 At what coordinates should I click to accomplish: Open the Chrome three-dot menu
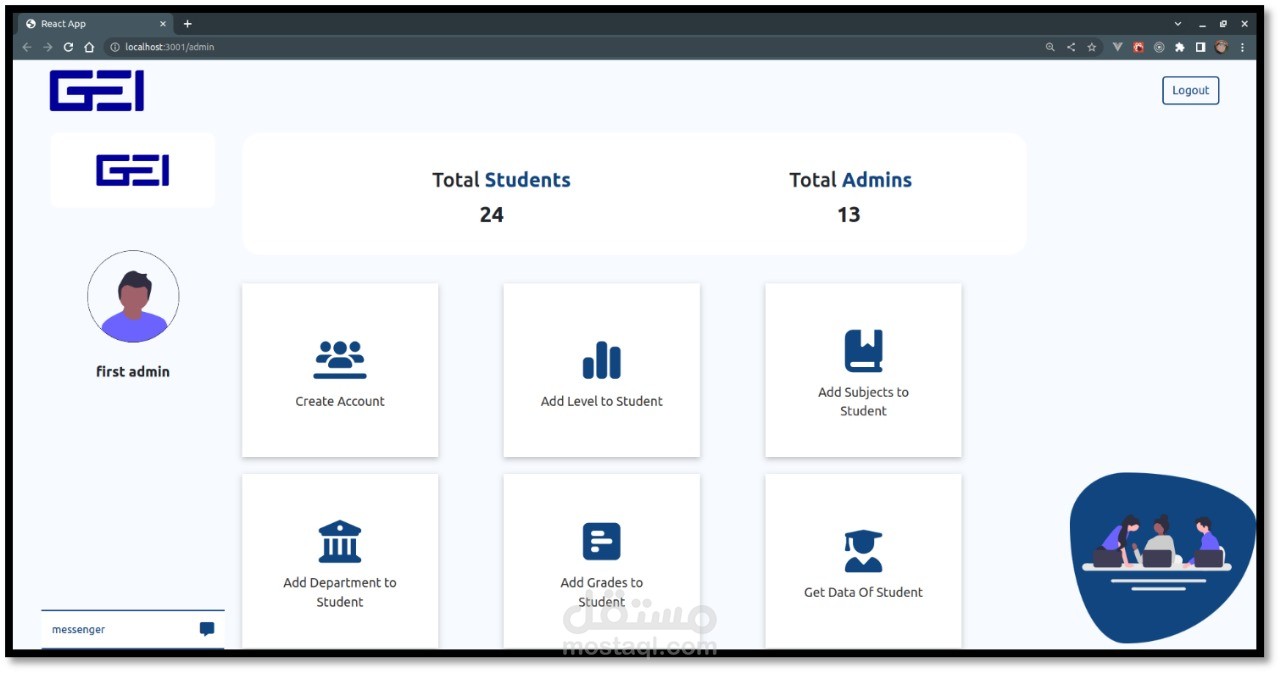coord(1243,47)
